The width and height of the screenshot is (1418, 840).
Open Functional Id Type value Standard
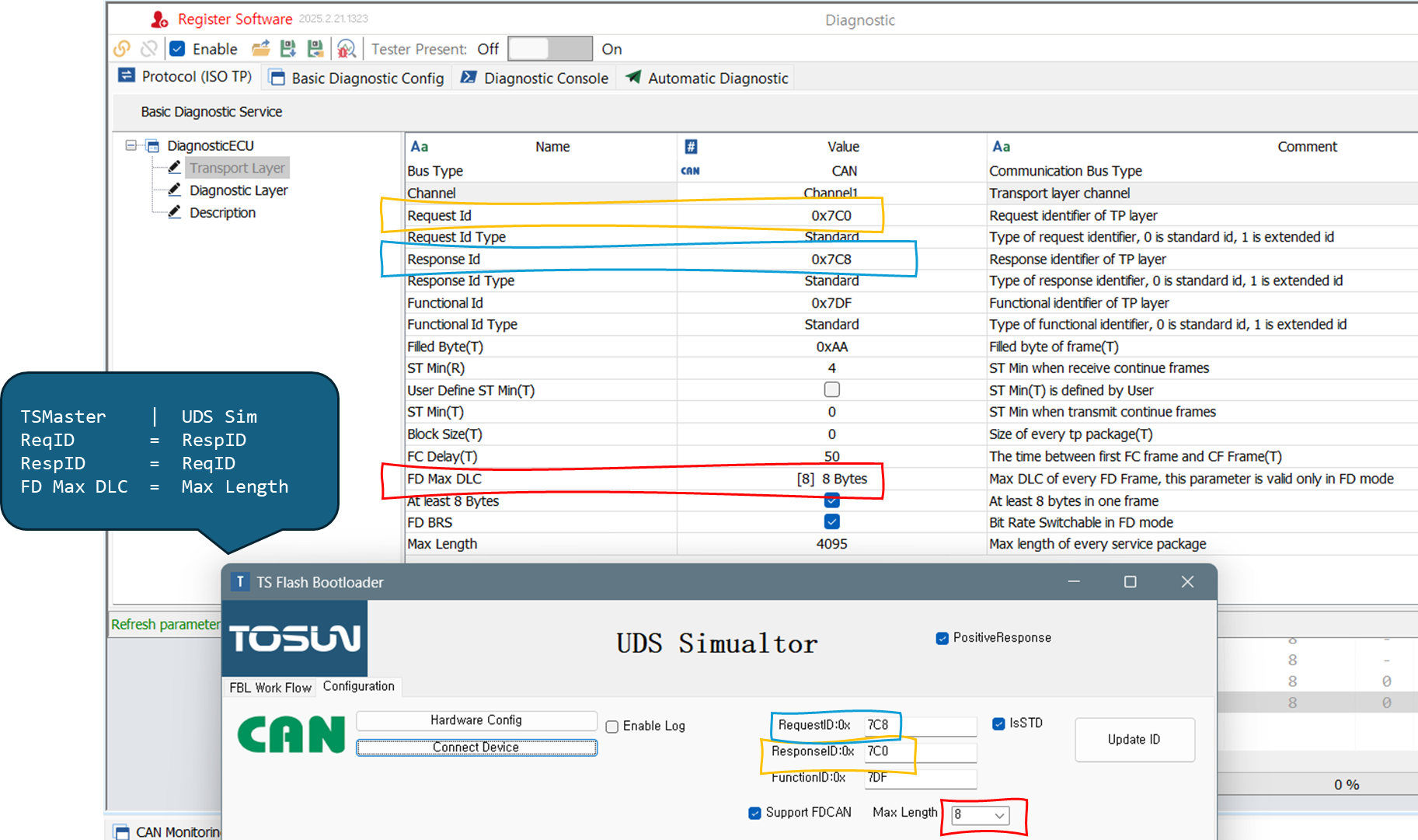[832, 324]
